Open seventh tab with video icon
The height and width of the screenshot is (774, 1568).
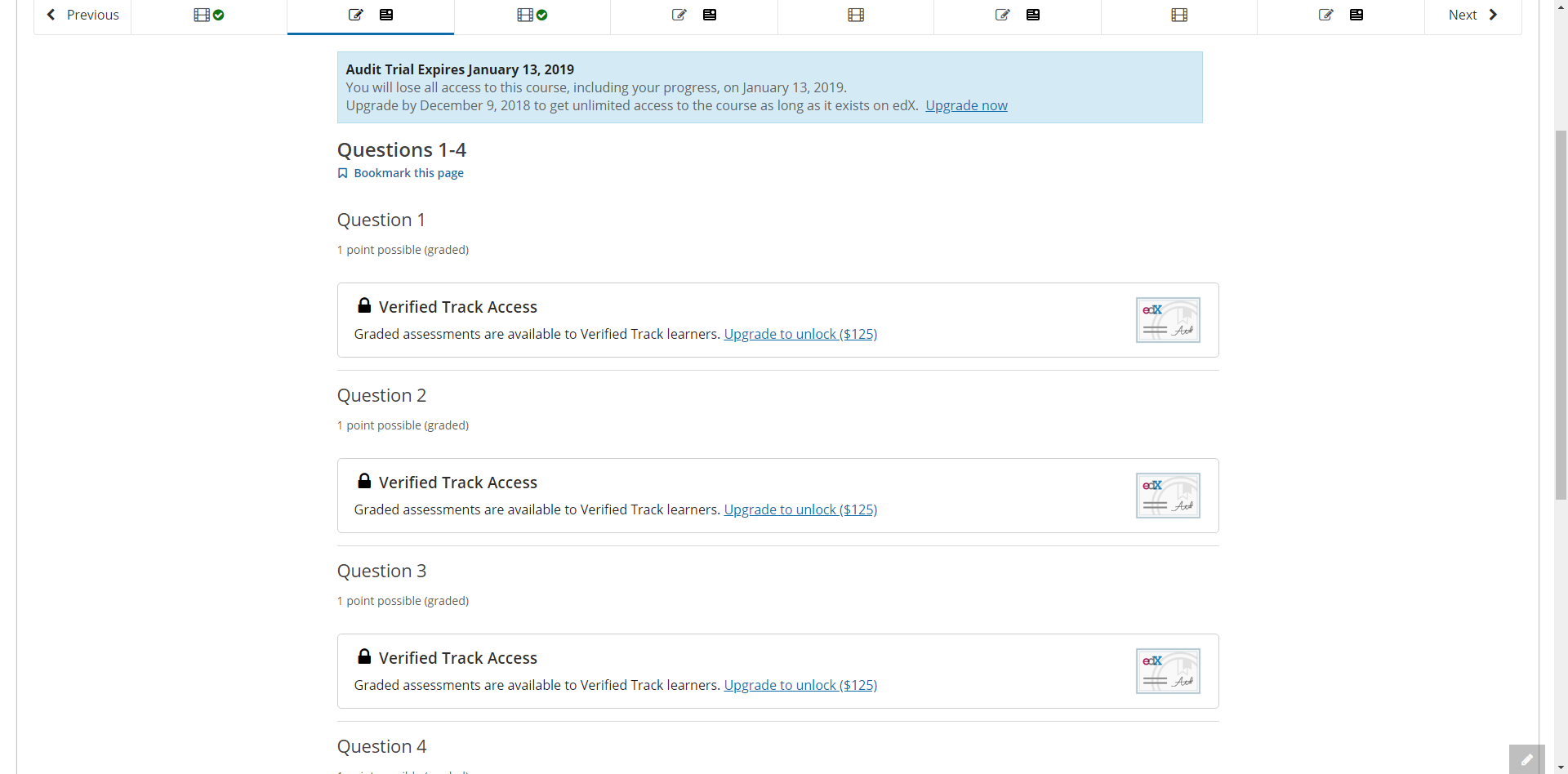1179,16
